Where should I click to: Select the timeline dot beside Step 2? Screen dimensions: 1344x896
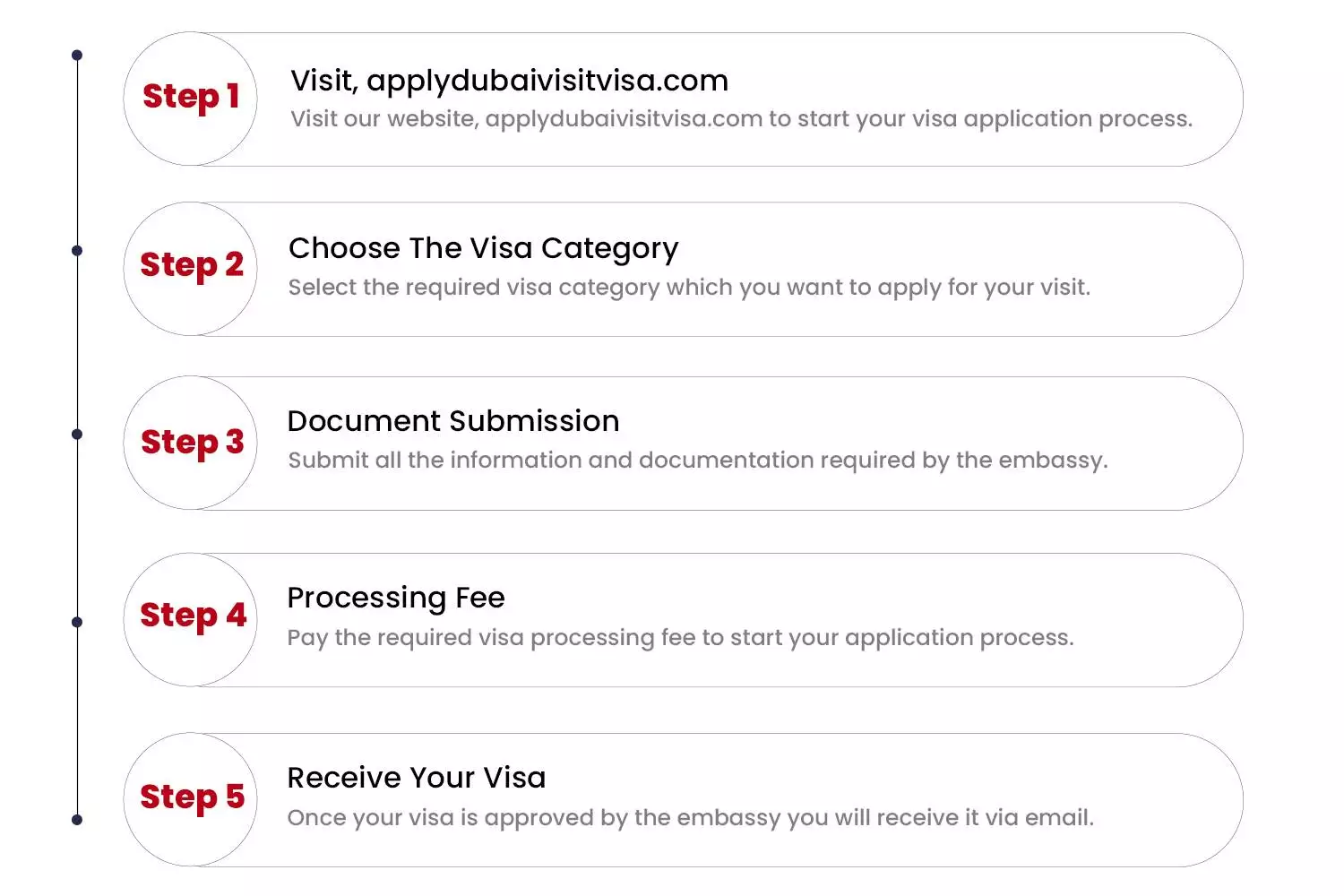point(77,251)
